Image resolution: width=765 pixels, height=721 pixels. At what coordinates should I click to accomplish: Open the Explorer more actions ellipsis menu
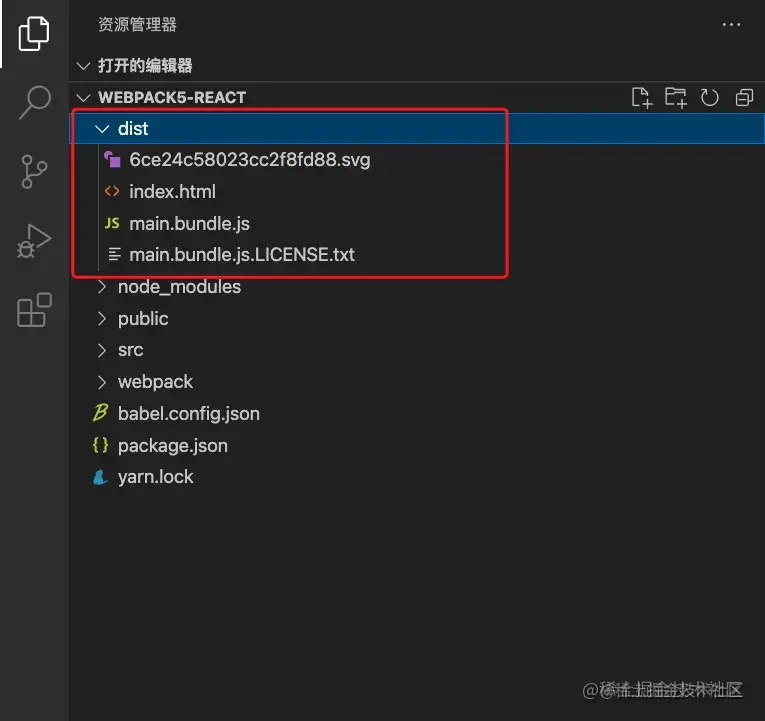[731, 24]
